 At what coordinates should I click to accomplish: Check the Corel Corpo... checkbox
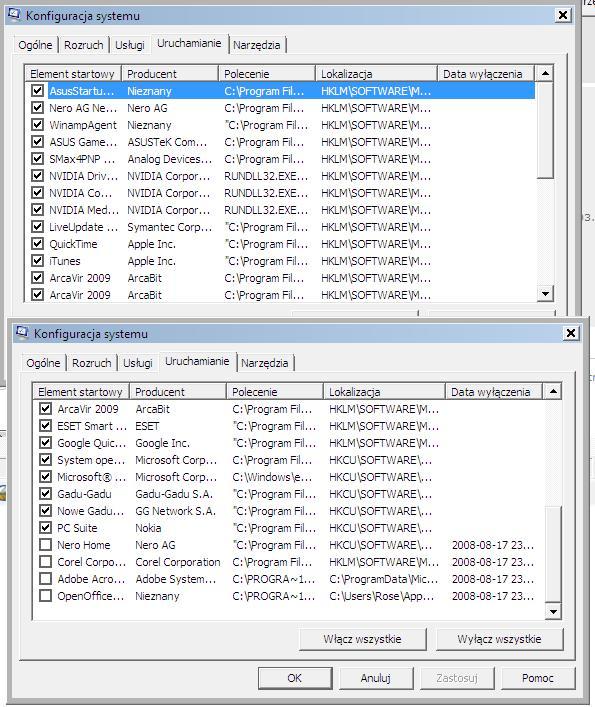click(45, 562)
